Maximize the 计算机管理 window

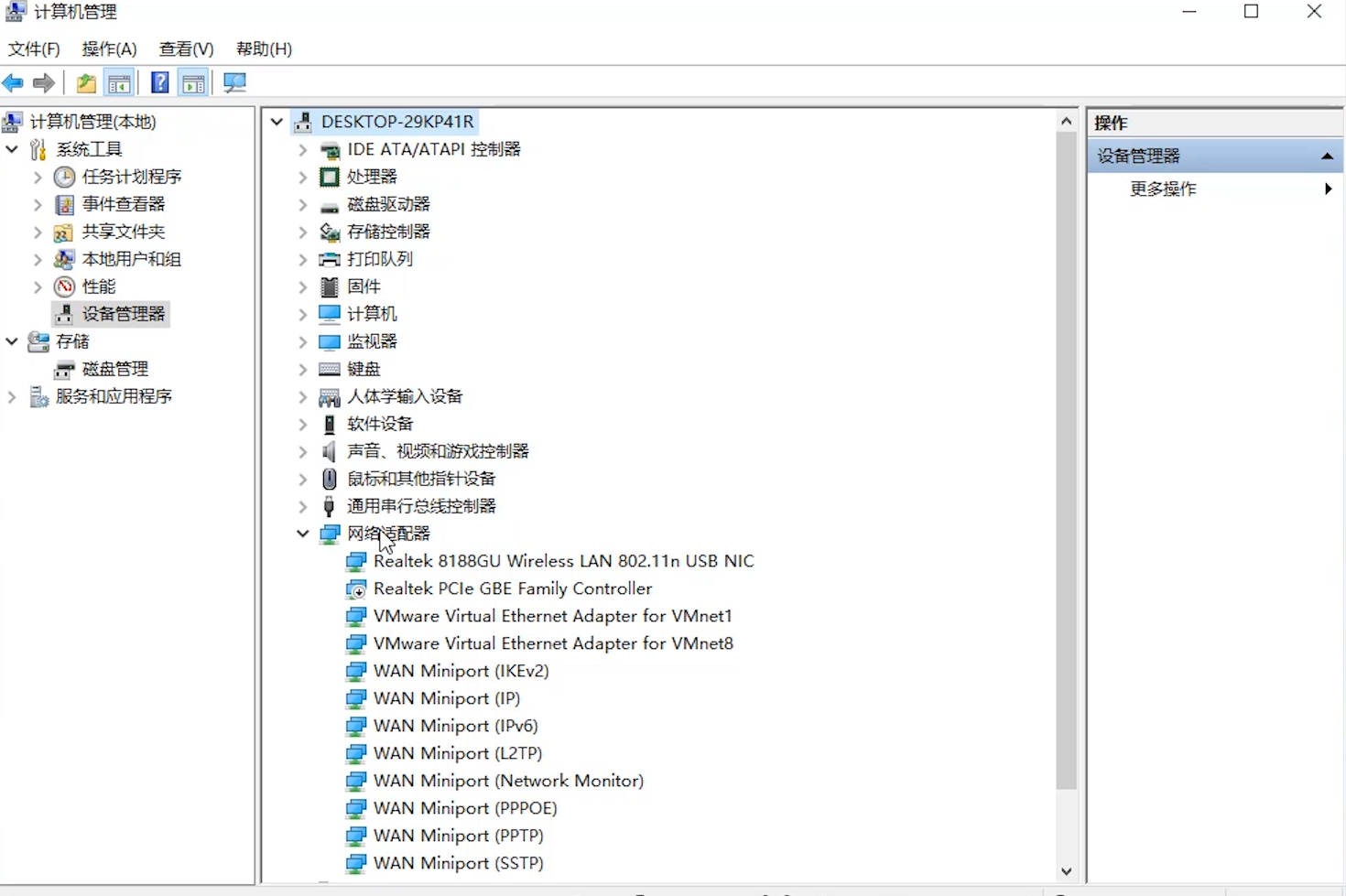(1252, 12)
